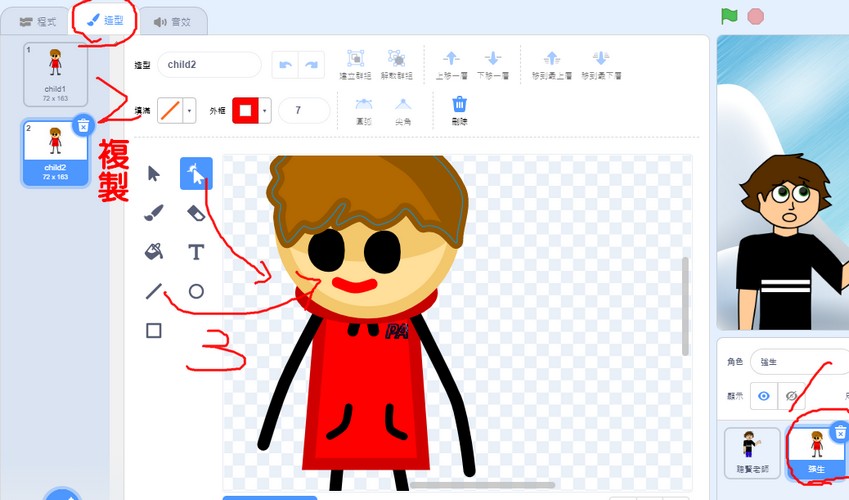Open the Costumes (造型) tab
Screen dimensions: 849x500
(x=106, y=21)
